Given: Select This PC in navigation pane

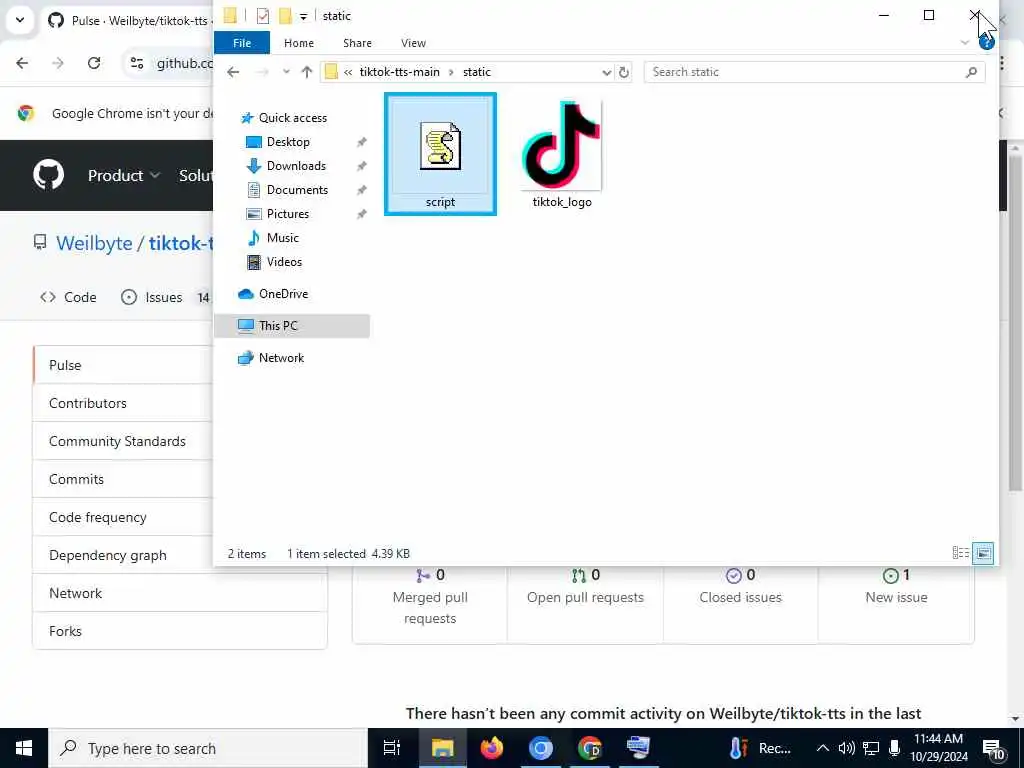Looking at the screenshot, I should click(x=291, y=326).
